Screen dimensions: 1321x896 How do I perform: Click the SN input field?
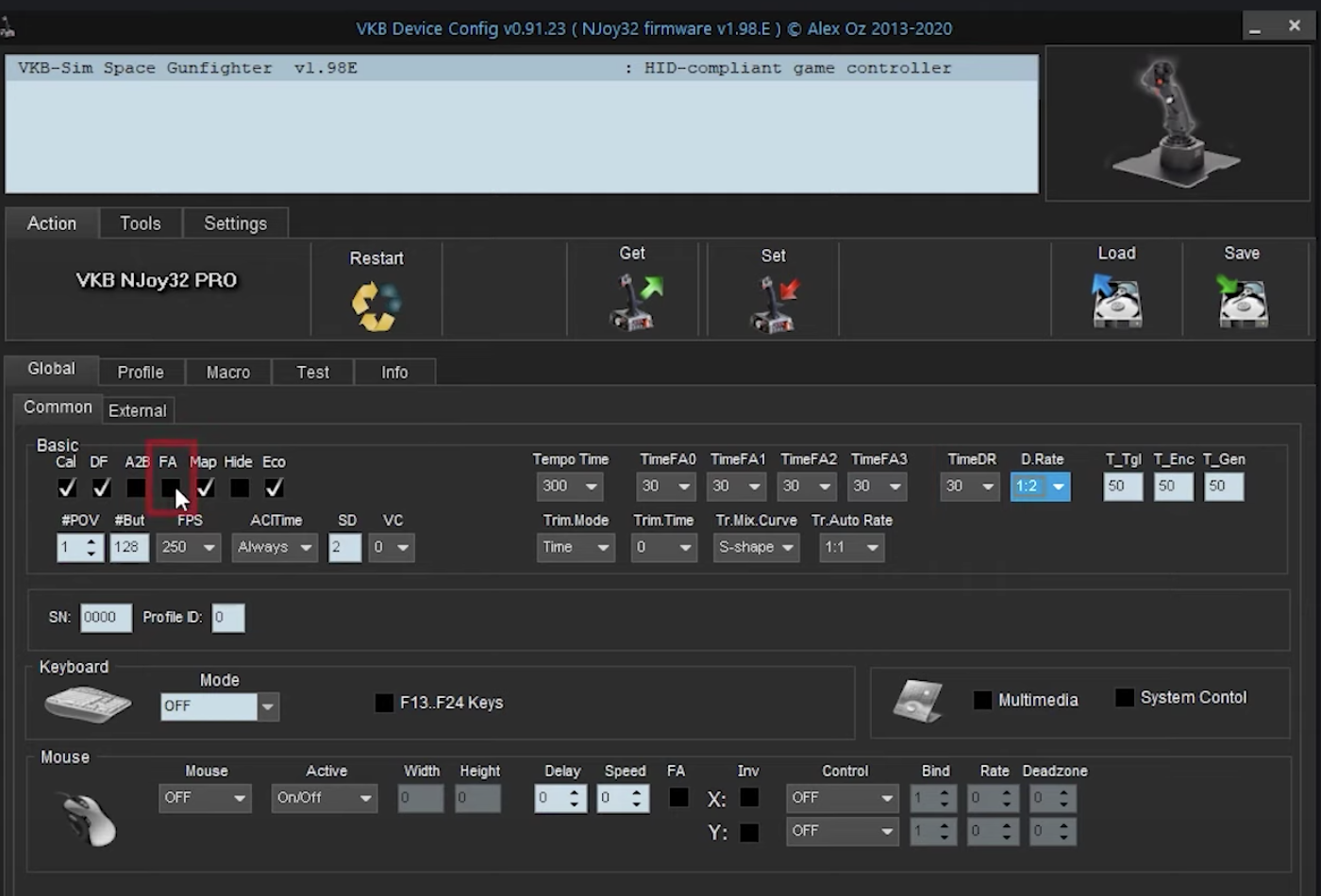click(105, 618)
